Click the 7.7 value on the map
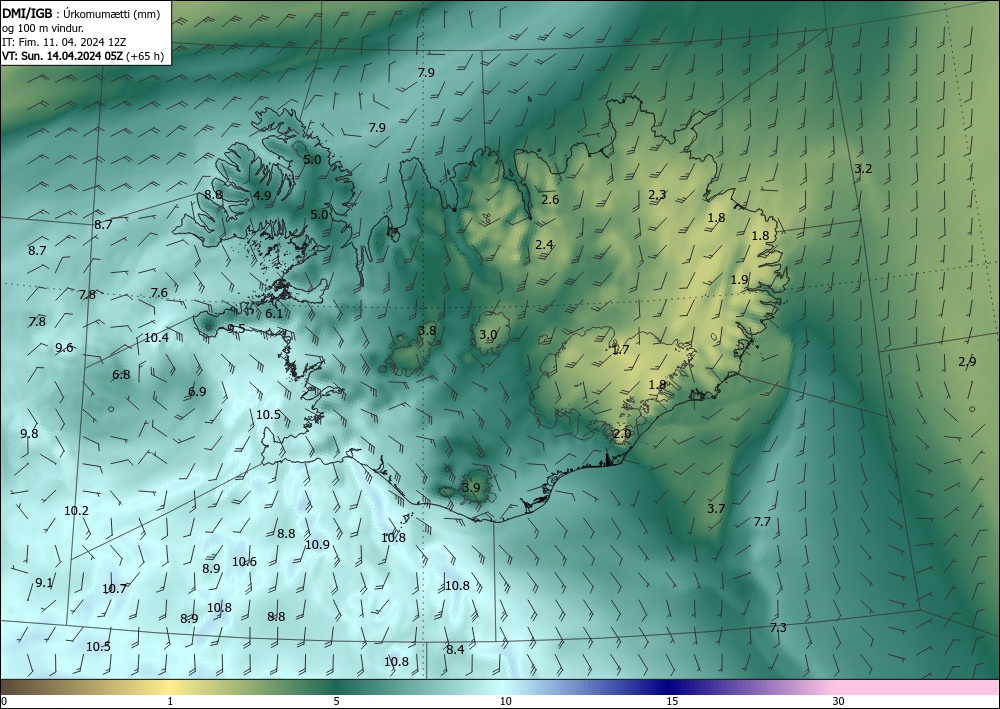 coord(762,522)
